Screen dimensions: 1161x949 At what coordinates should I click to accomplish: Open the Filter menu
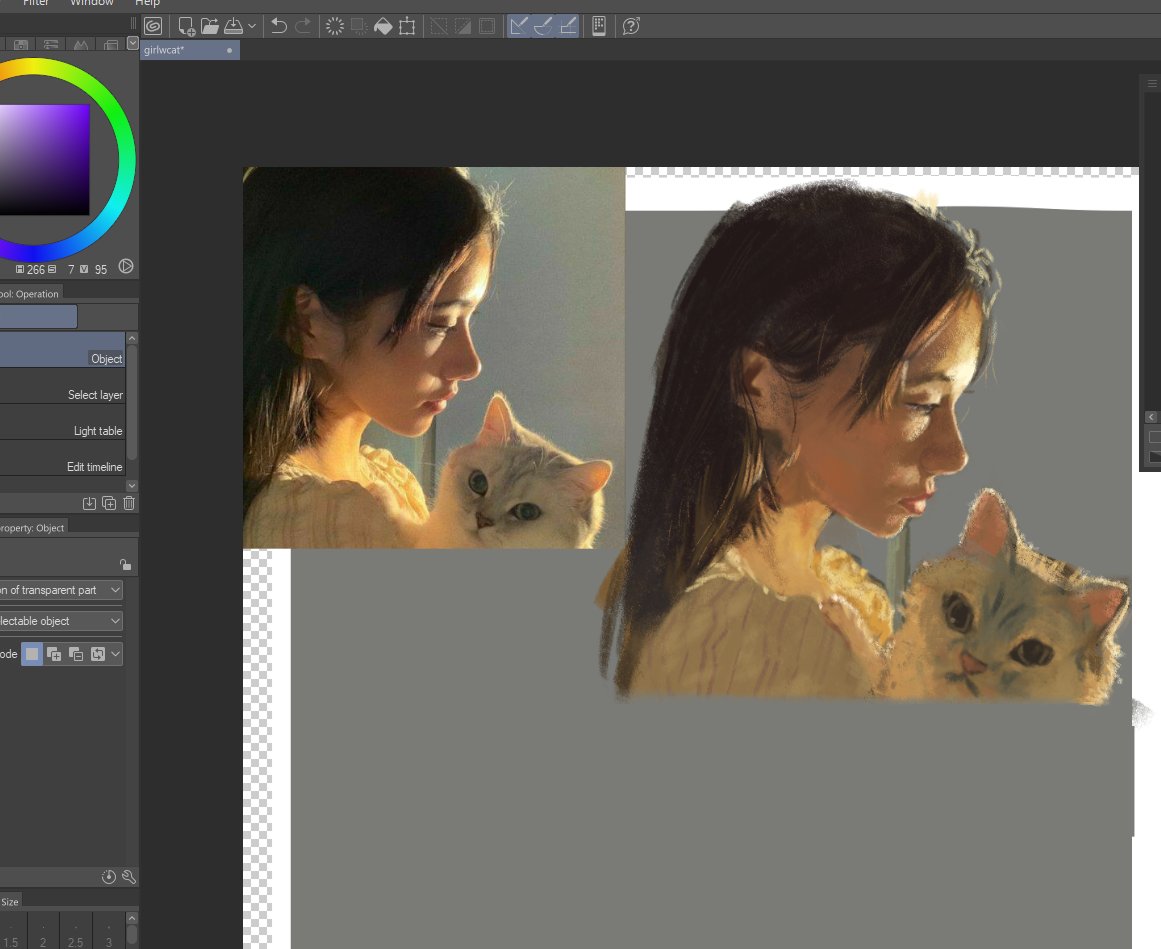click(x=36, y=3)
